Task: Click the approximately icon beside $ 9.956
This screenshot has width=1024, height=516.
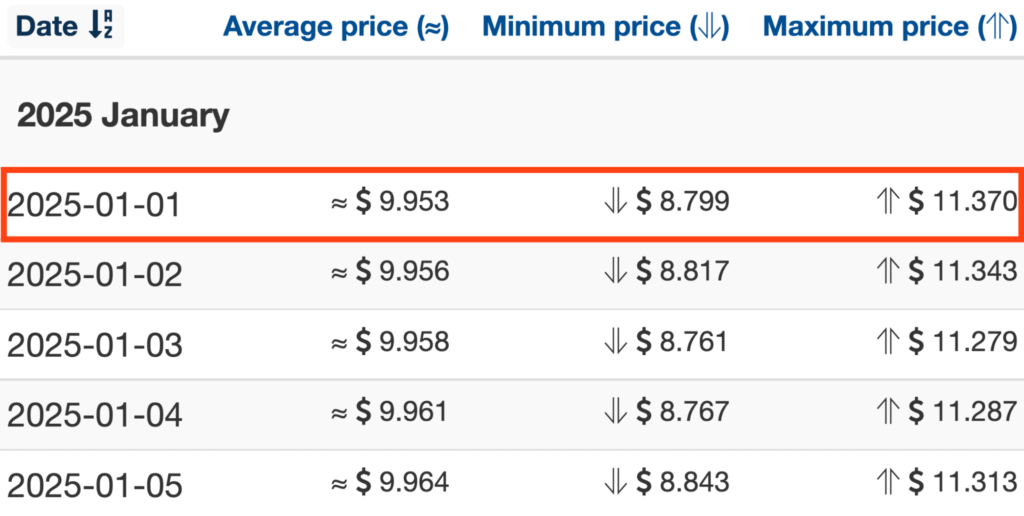Action: (339, 273)
